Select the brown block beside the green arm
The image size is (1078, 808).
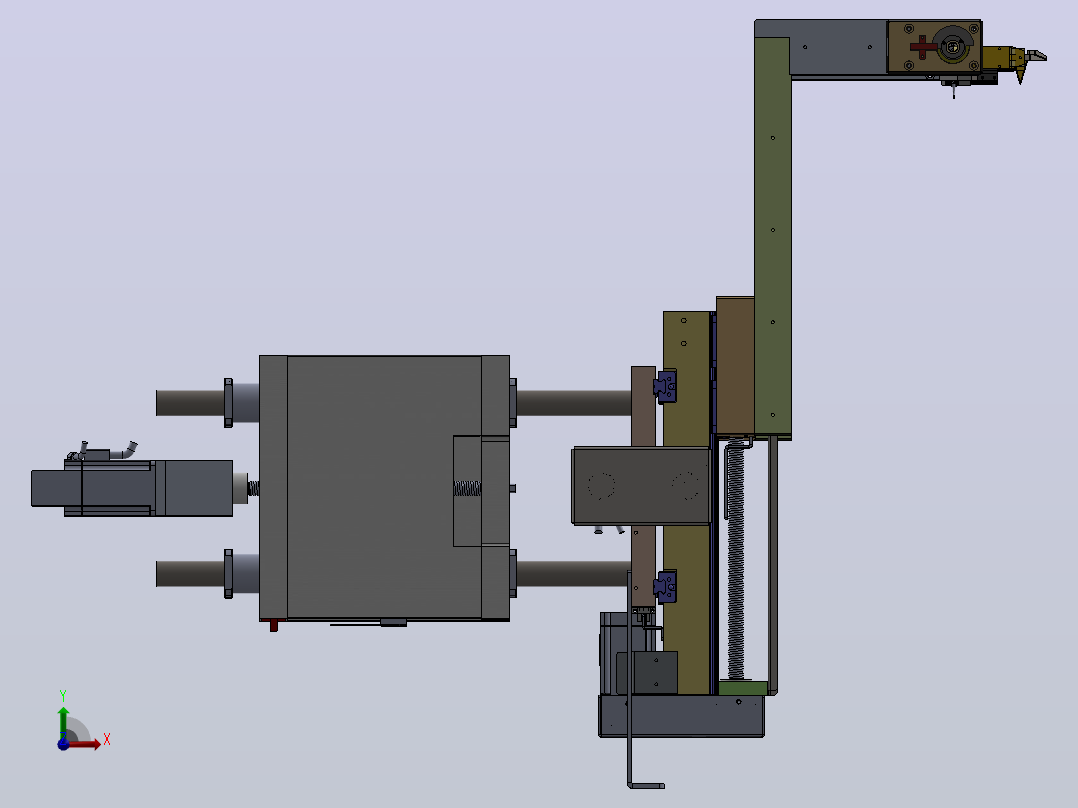(x=735, y=366)
